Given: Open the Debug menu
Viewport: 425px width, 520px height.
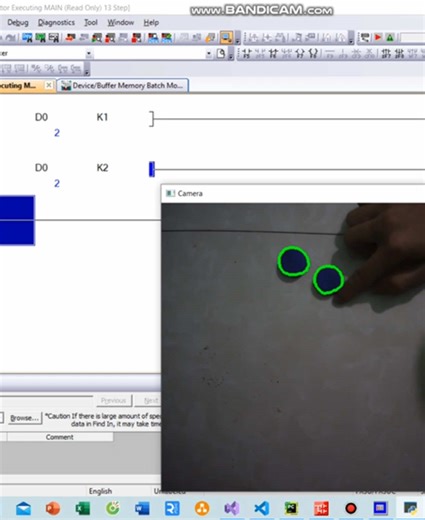Looking at the screenshot, I should pos(18,23).
